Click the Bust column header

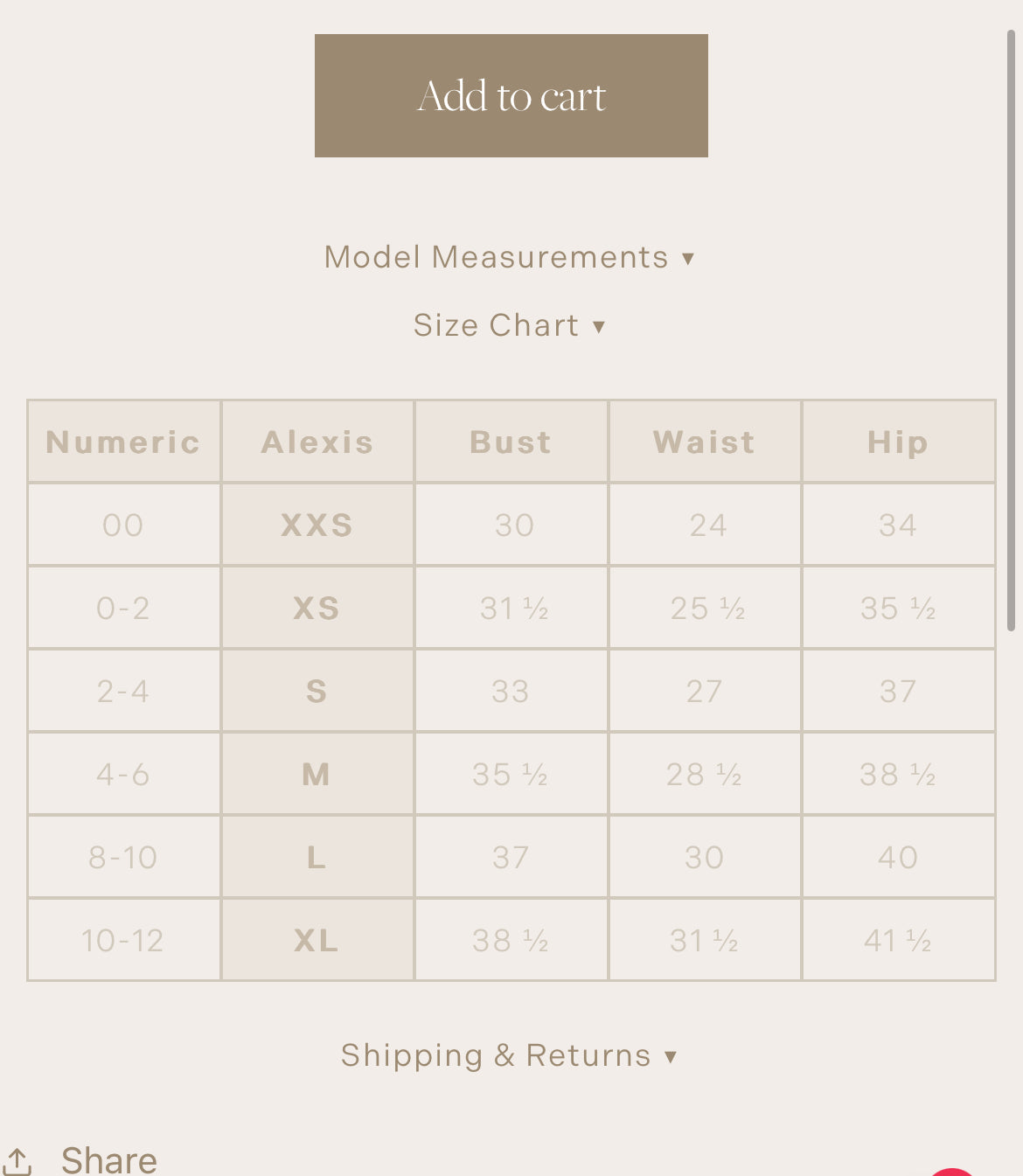tap(511, 442)
